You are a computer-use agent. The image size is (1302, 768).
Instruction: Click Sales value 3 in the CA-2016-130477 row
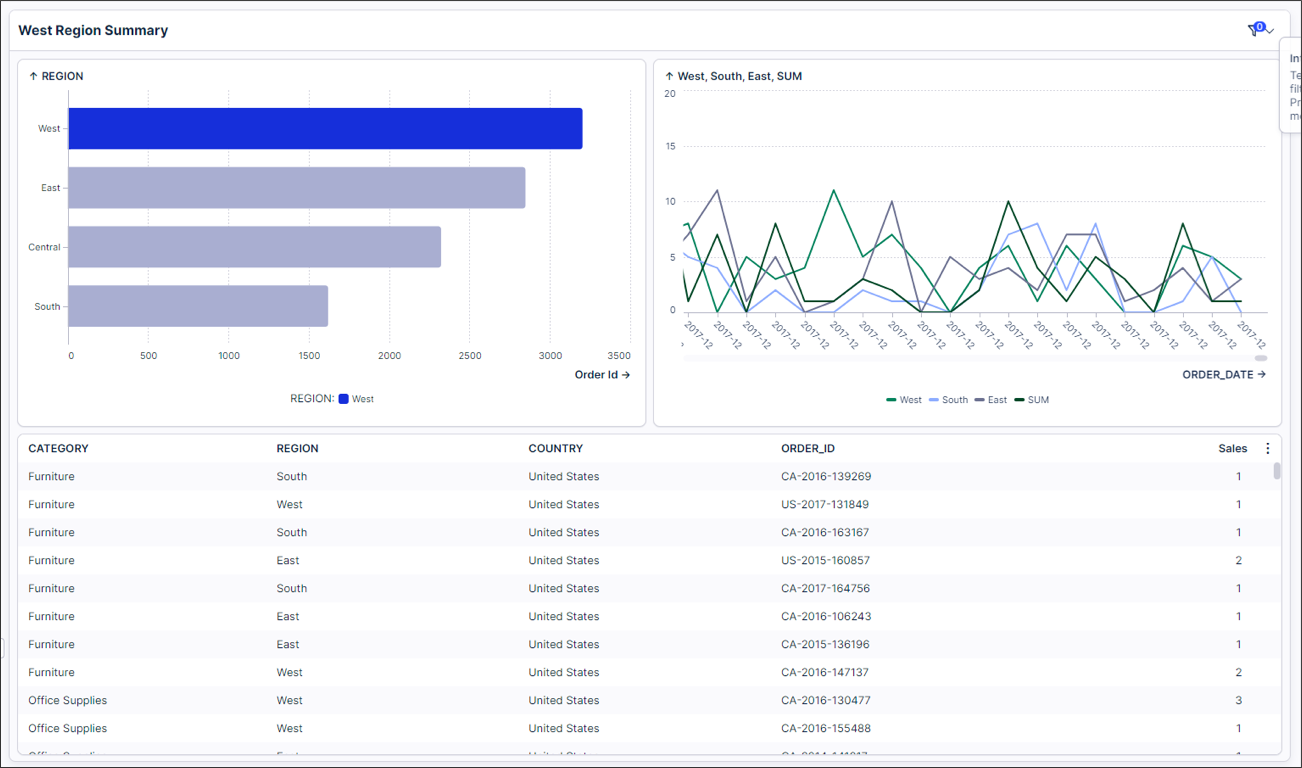pyautogui.click(x=1238, y=701)
